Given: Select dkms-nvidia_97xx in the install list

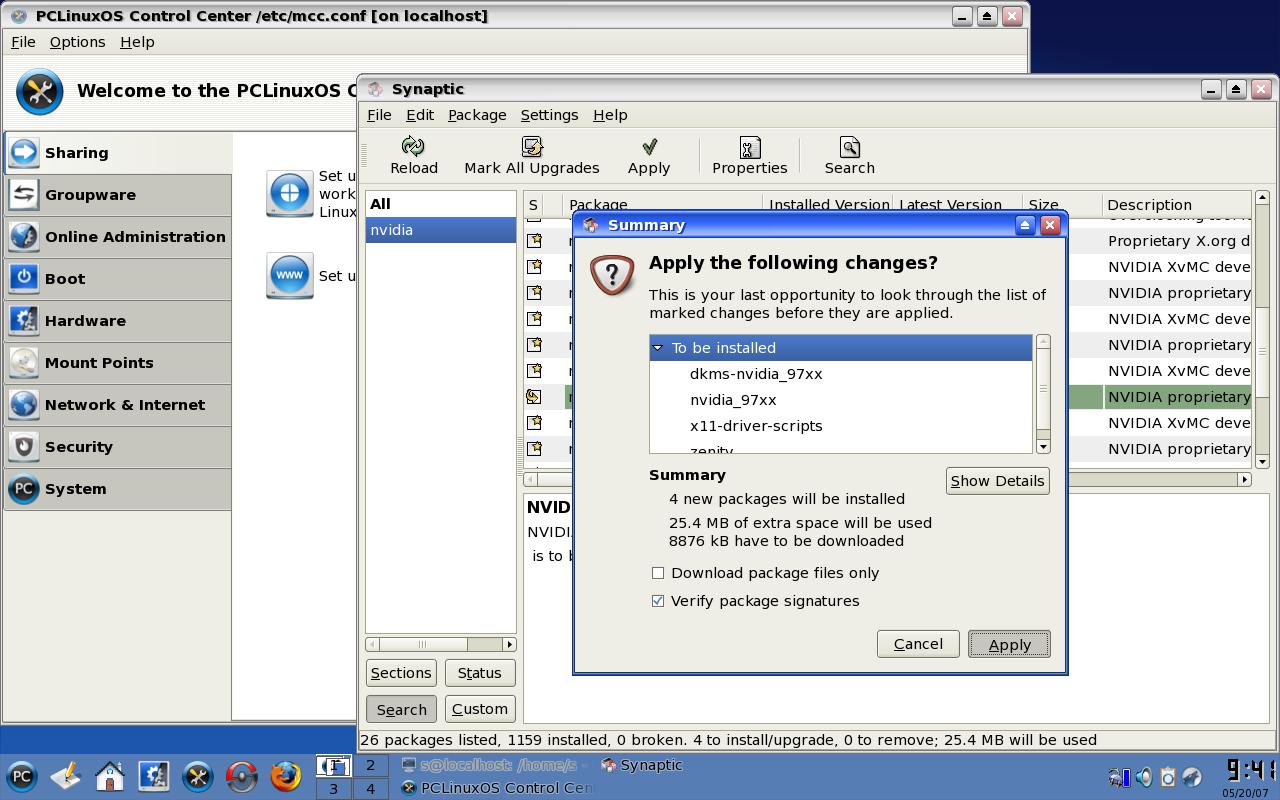Looking at the screenshot, I should (x=756, y=374).
